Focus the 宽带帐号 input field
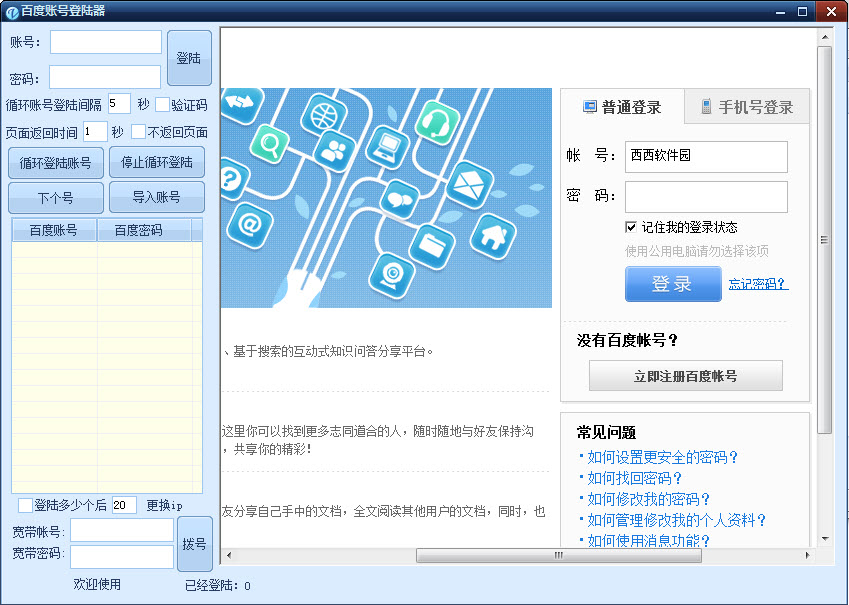This screenshot has height=605, width=849. click(122, 530)
